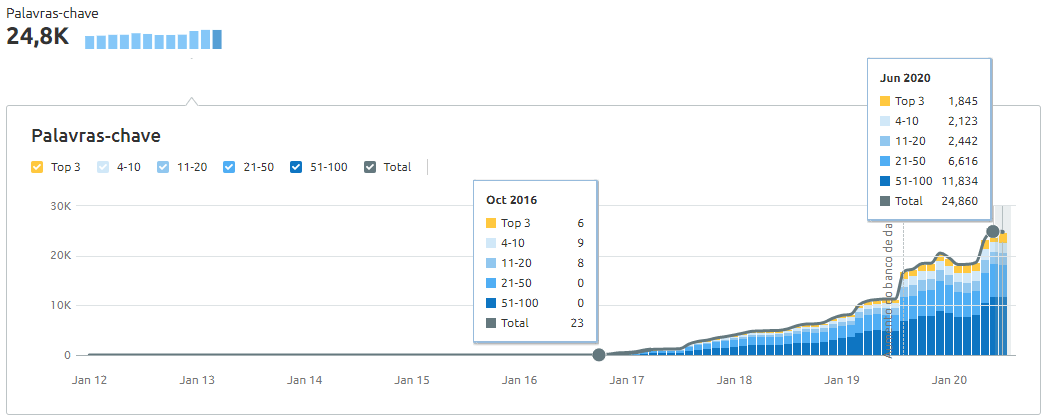This screenshot has width=1046, height=417.
Task: Click the 24,860 total value in tooltip
Action: pos(957,201)
